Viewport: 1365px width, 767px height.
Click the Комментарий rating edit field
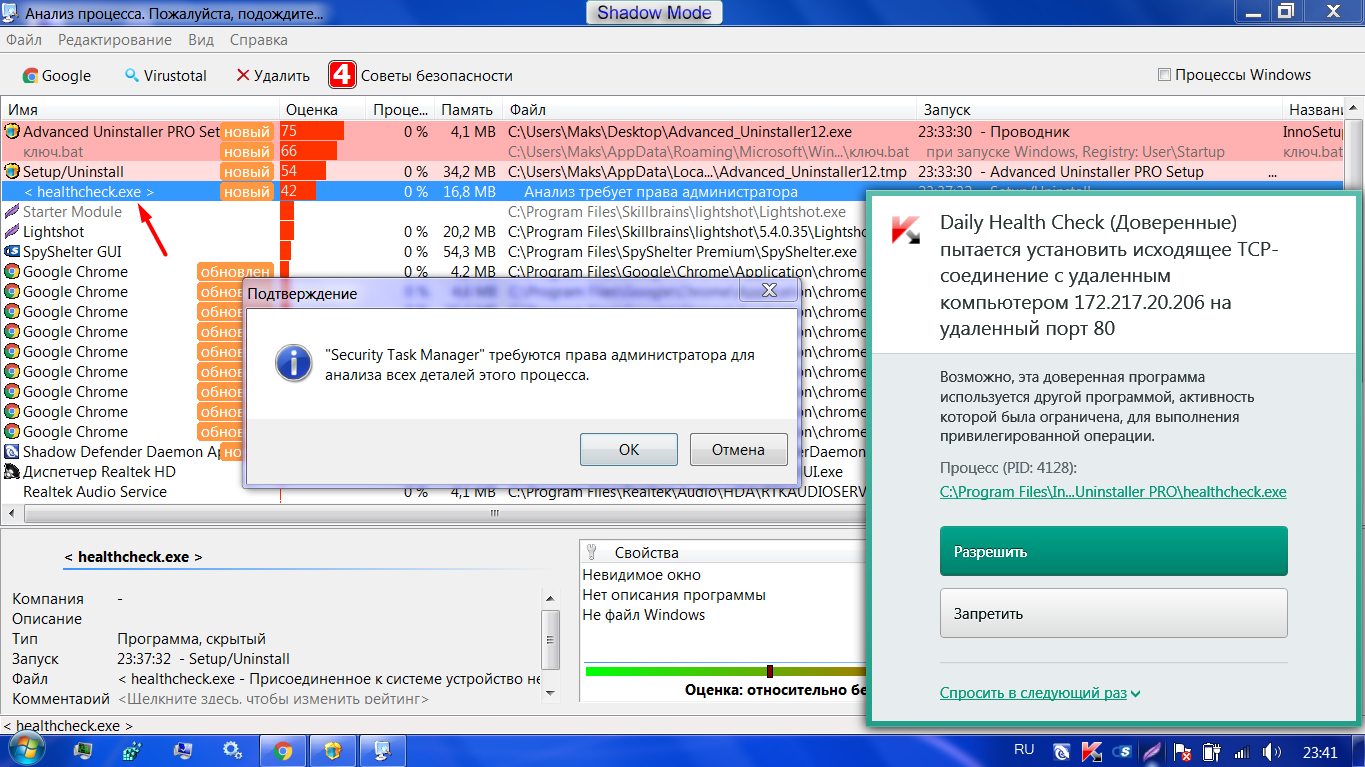[273, 699]
